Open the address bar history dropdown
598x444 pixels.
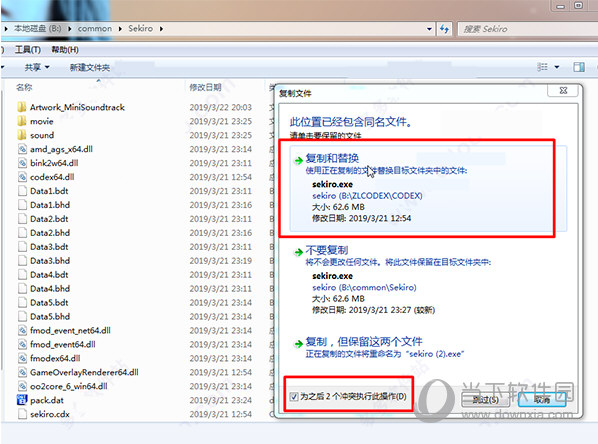(x=429, y=29)
